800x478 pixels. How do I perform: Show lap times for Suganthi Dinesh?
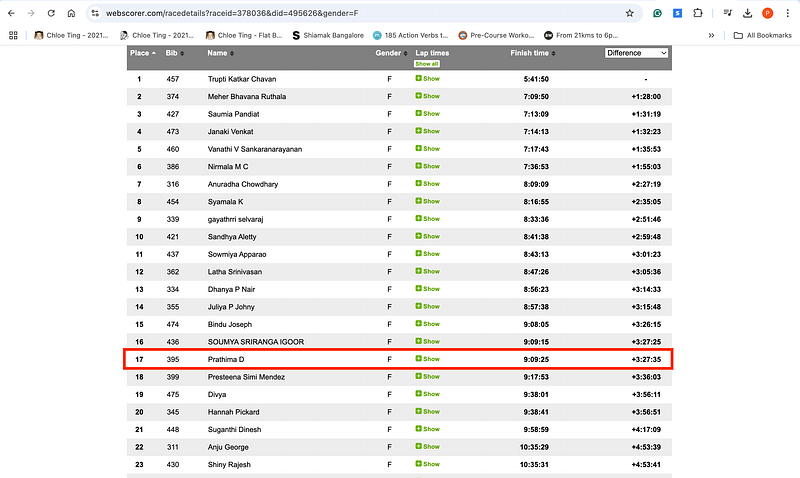click(428, 429)
